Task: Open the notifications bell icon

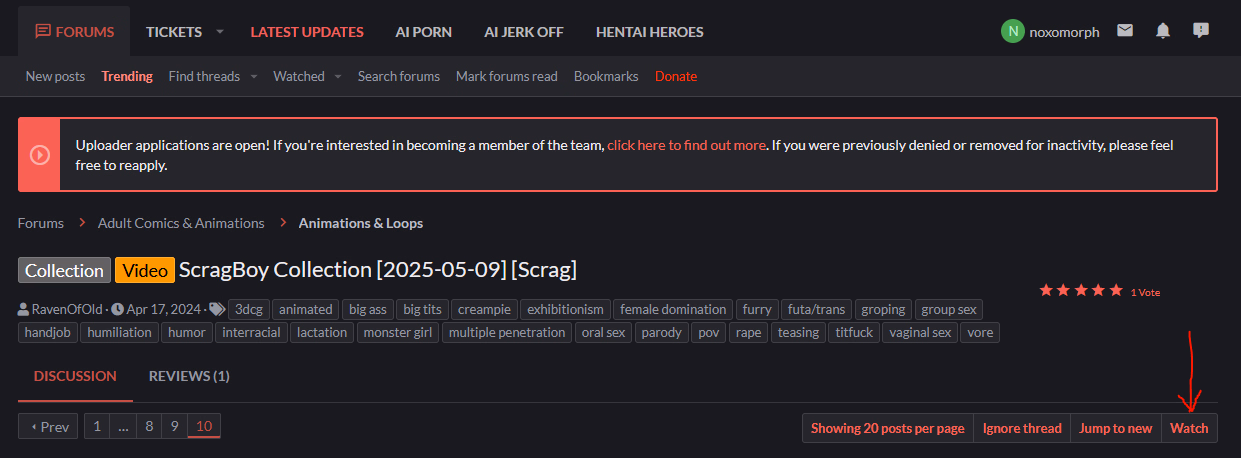Action: (x=1163, y=31)
